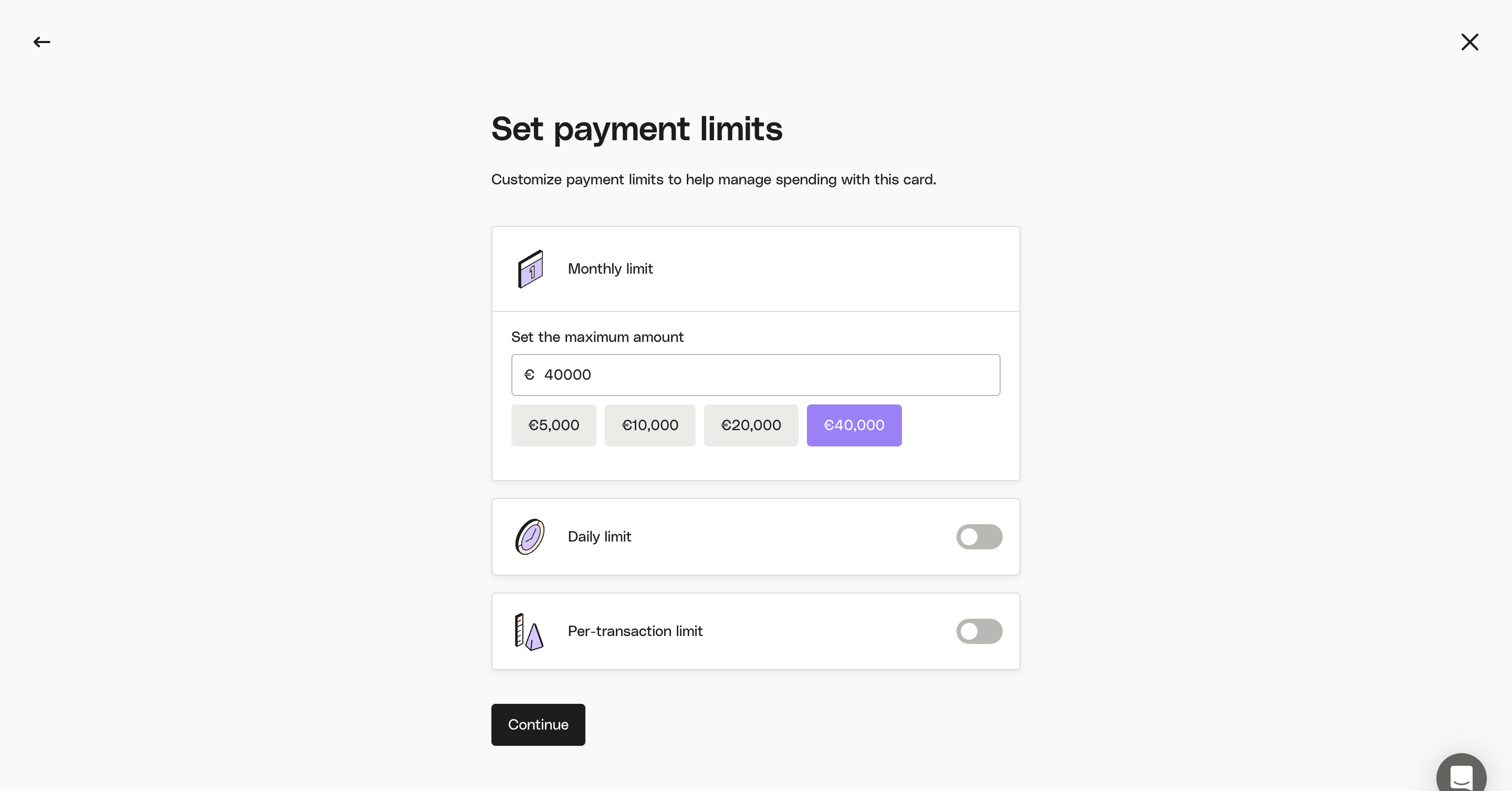Select the €20,000 preset amount
The height and width of the screenshot is (791, 1512).
click(x=750, y=425)
